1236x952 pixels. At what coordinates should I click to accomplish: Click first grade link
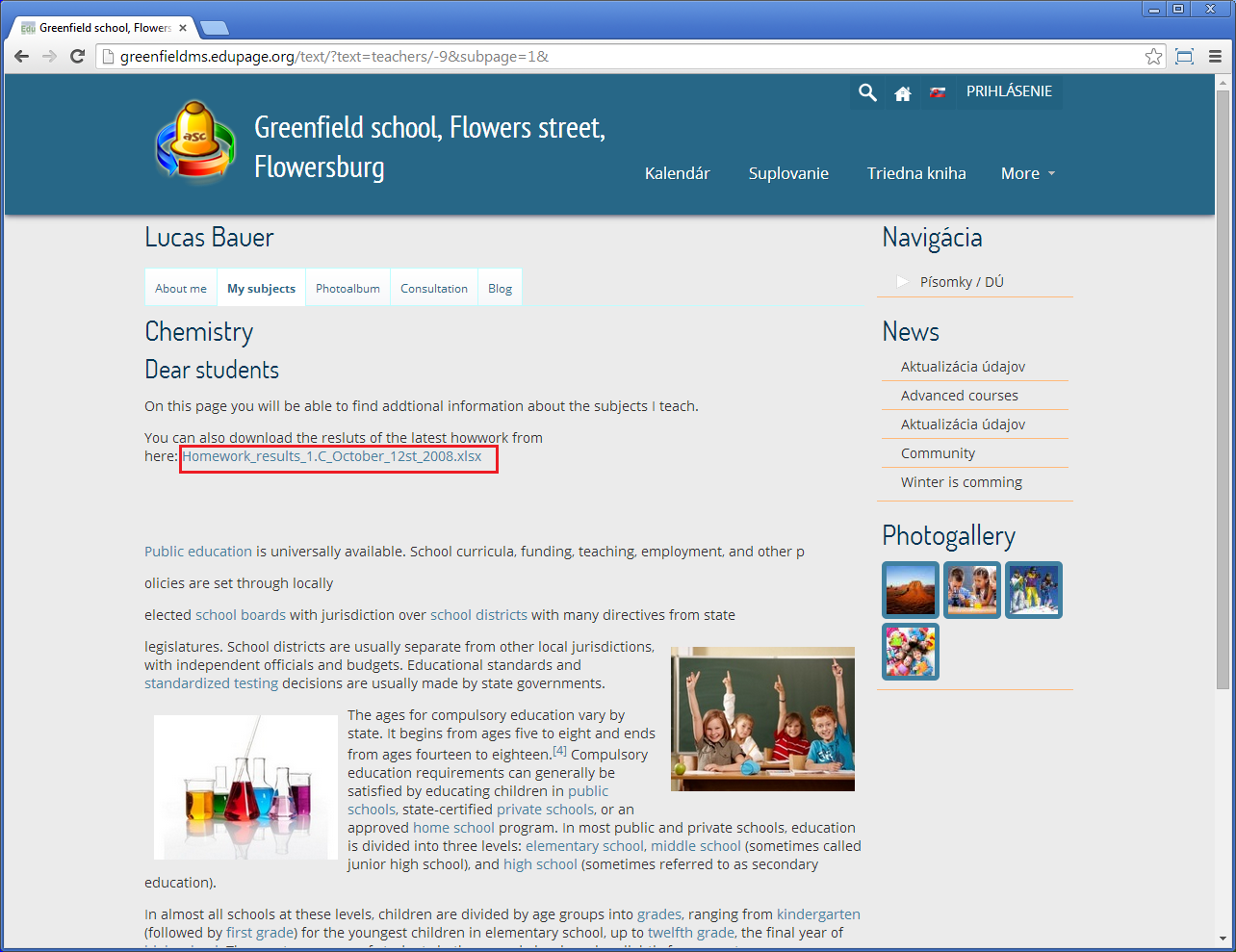click(x=261, y=933)
